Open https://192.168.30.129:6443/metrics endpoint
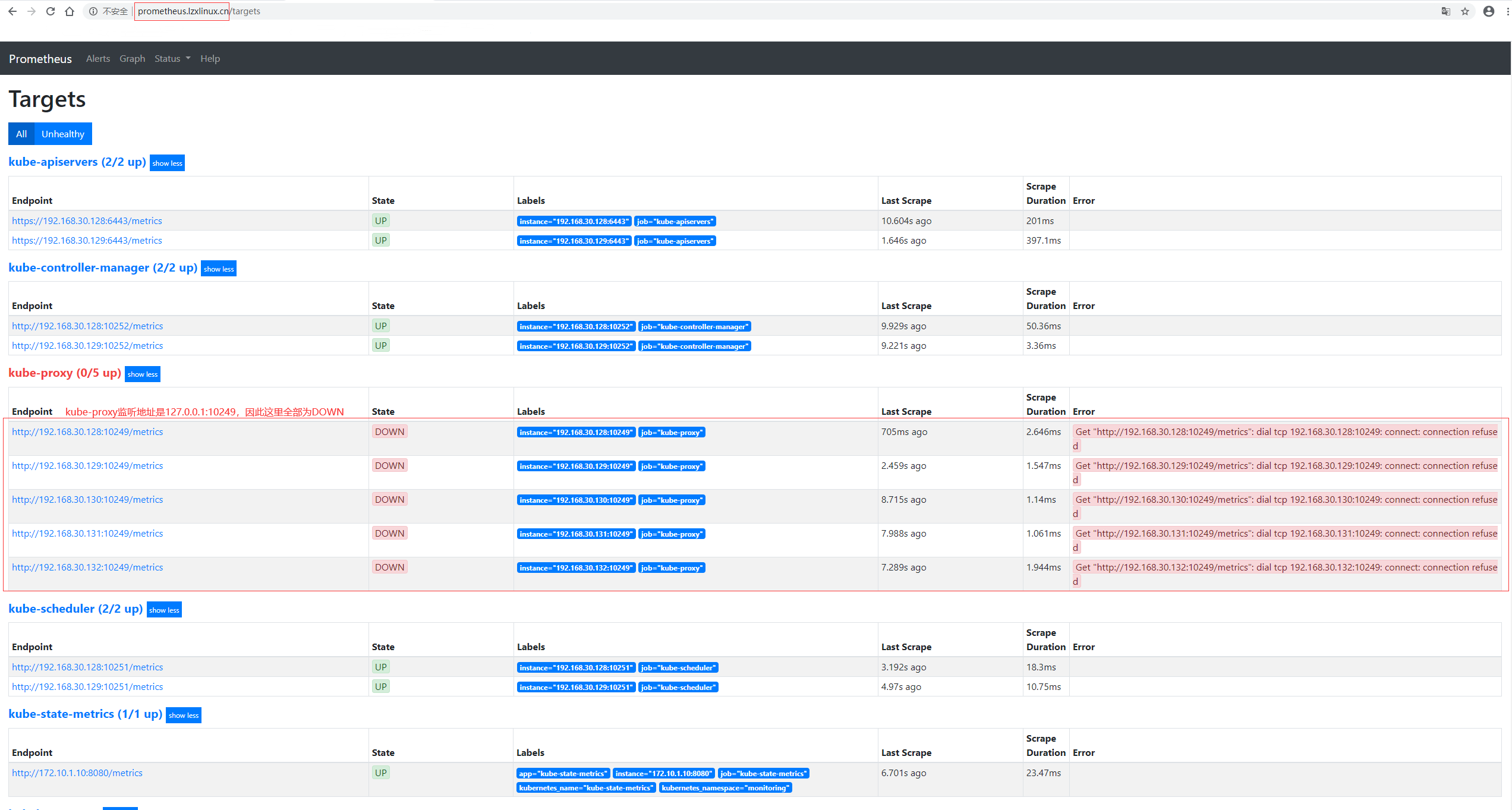 tap(87, 241)
